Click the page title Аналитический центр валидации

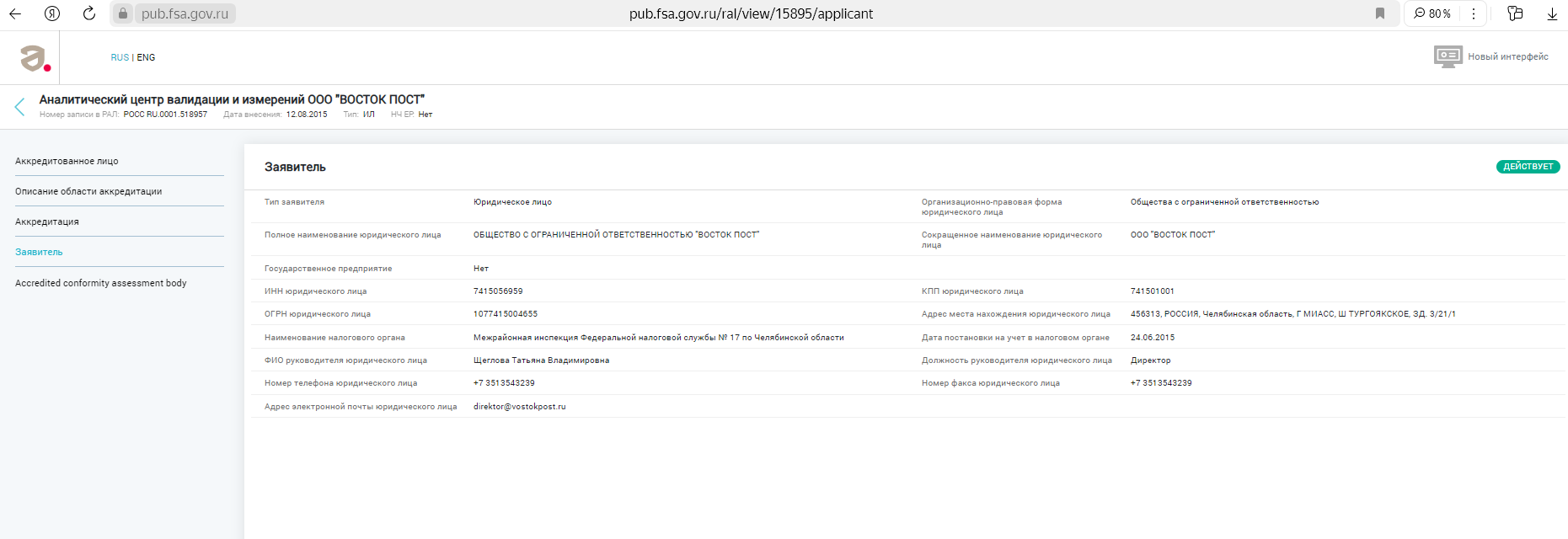tap(232, 99)
